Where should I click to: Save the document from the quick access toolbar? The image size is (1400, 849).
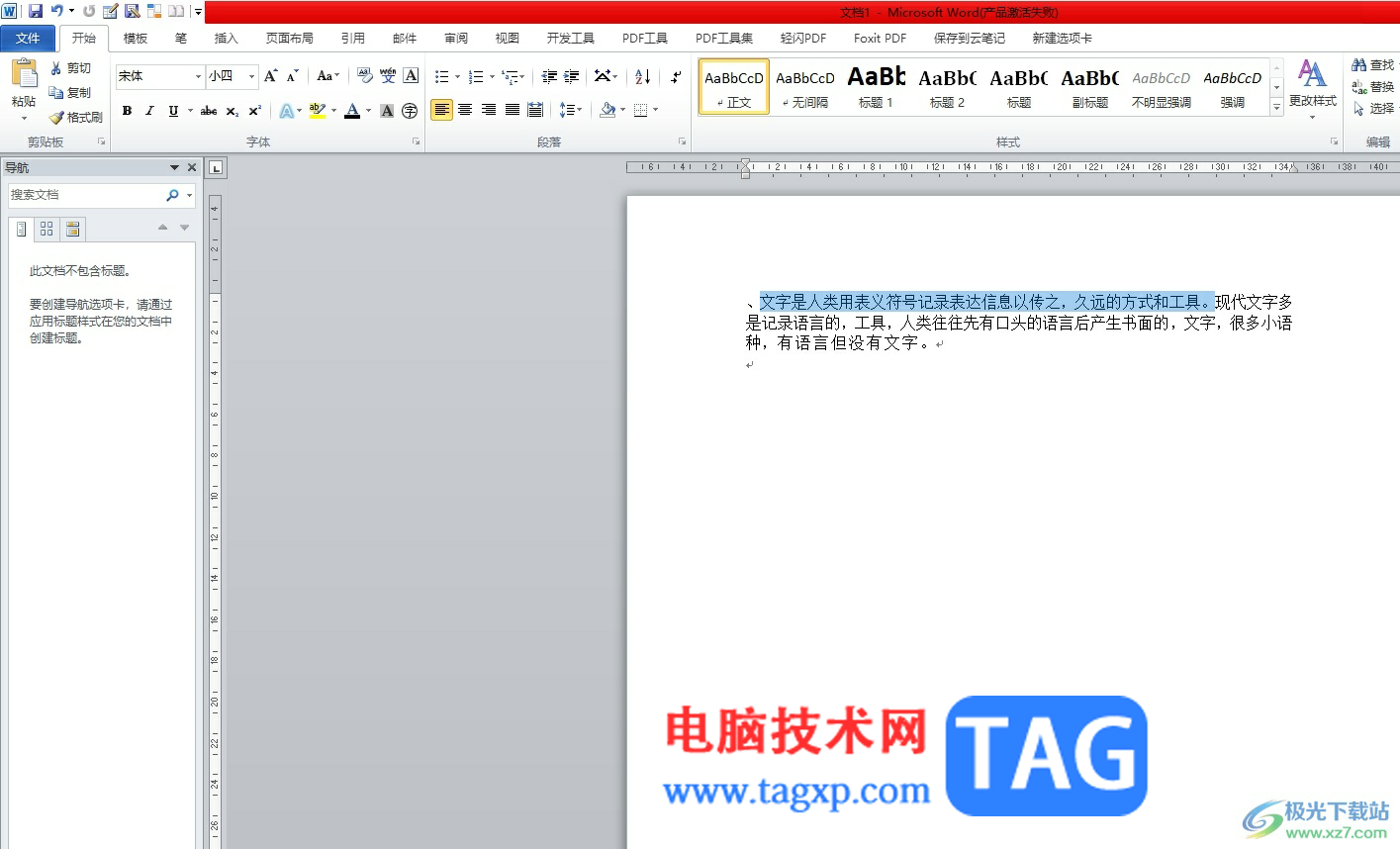36,11
